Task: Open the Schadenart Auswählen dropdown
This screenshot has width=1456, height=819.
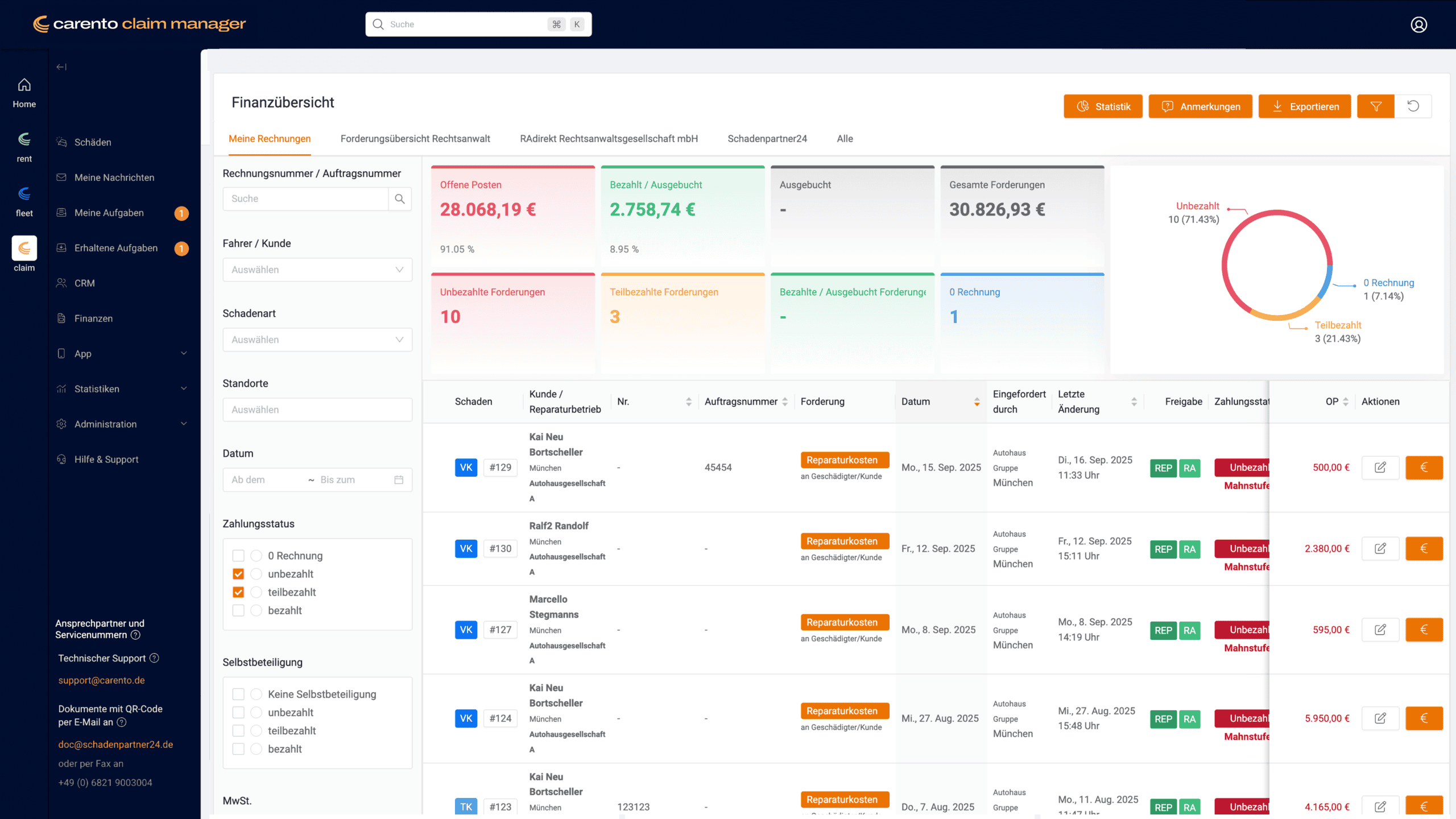Action: (317, 340)
